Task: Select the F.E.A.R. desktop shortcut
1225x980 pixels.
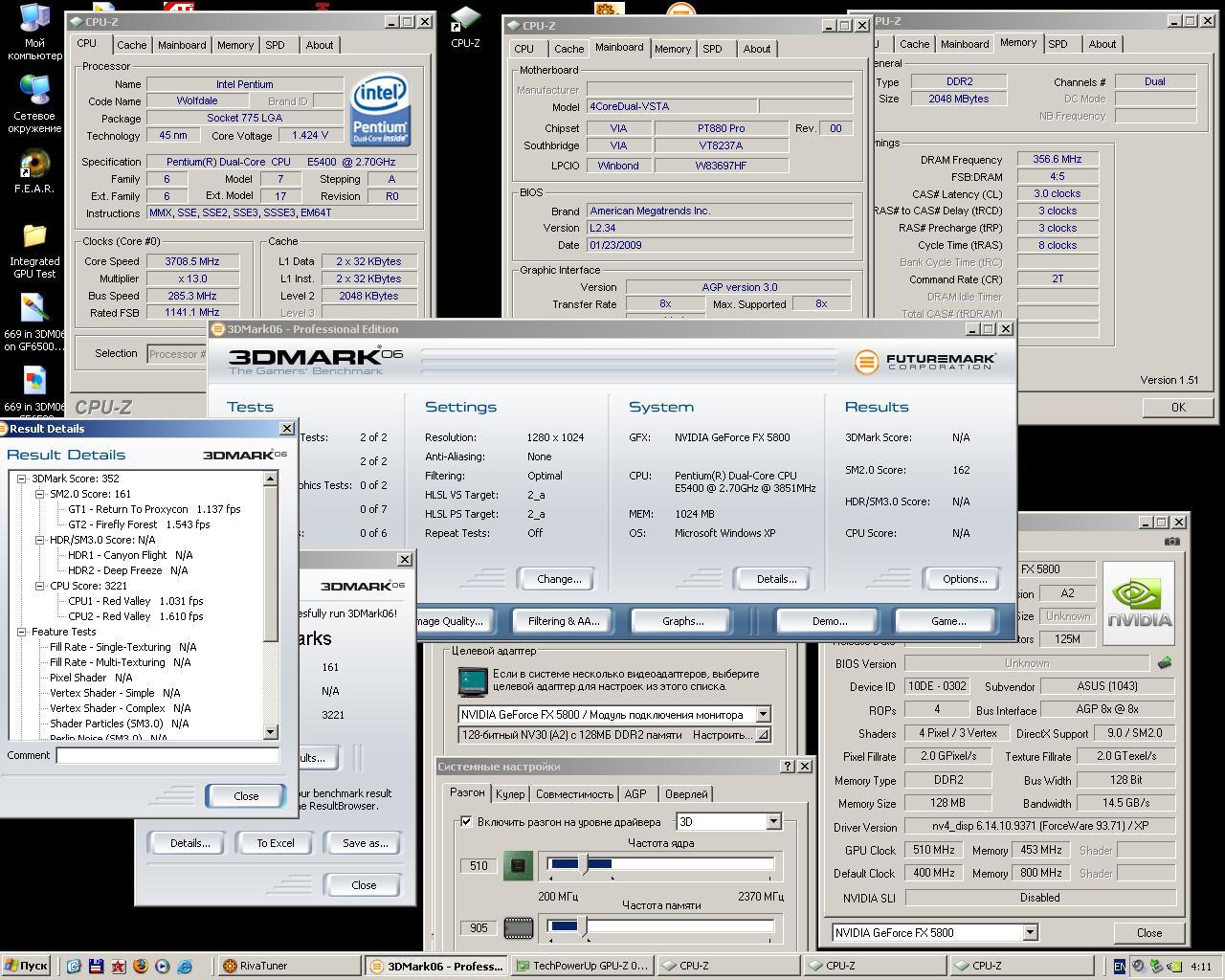Action: pos(34,172)
